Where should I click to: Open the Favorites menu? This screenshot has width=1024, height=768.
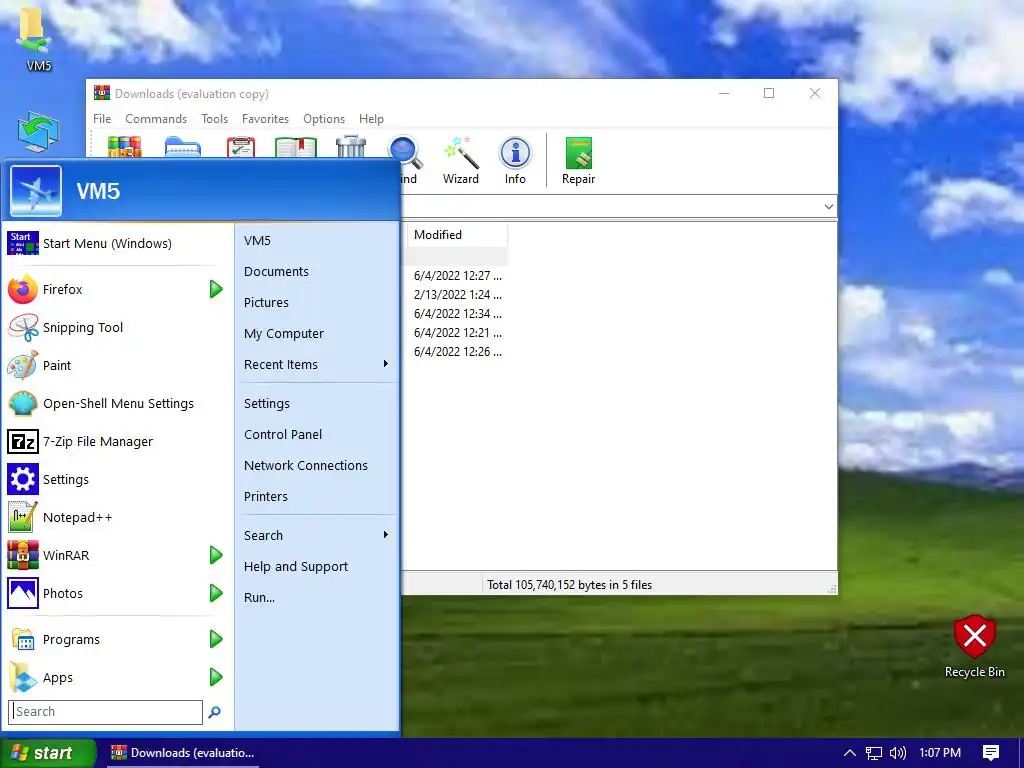tap(265, 119)
